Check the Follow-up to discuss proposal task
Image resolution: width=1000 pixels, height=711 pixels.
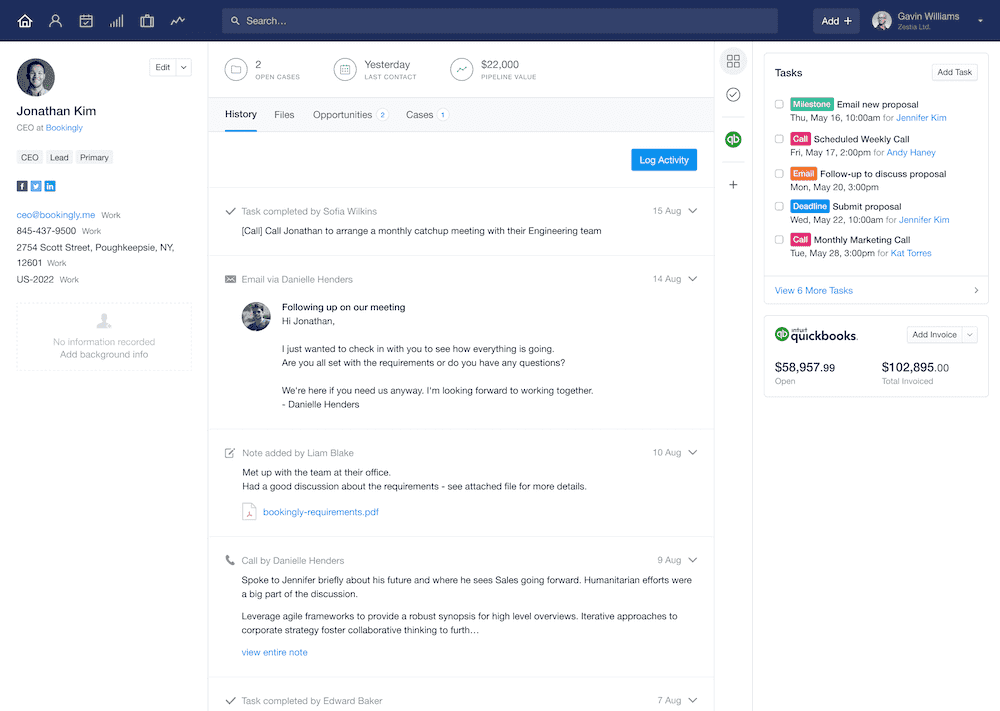pyautogui.click(x=779, y=173)
